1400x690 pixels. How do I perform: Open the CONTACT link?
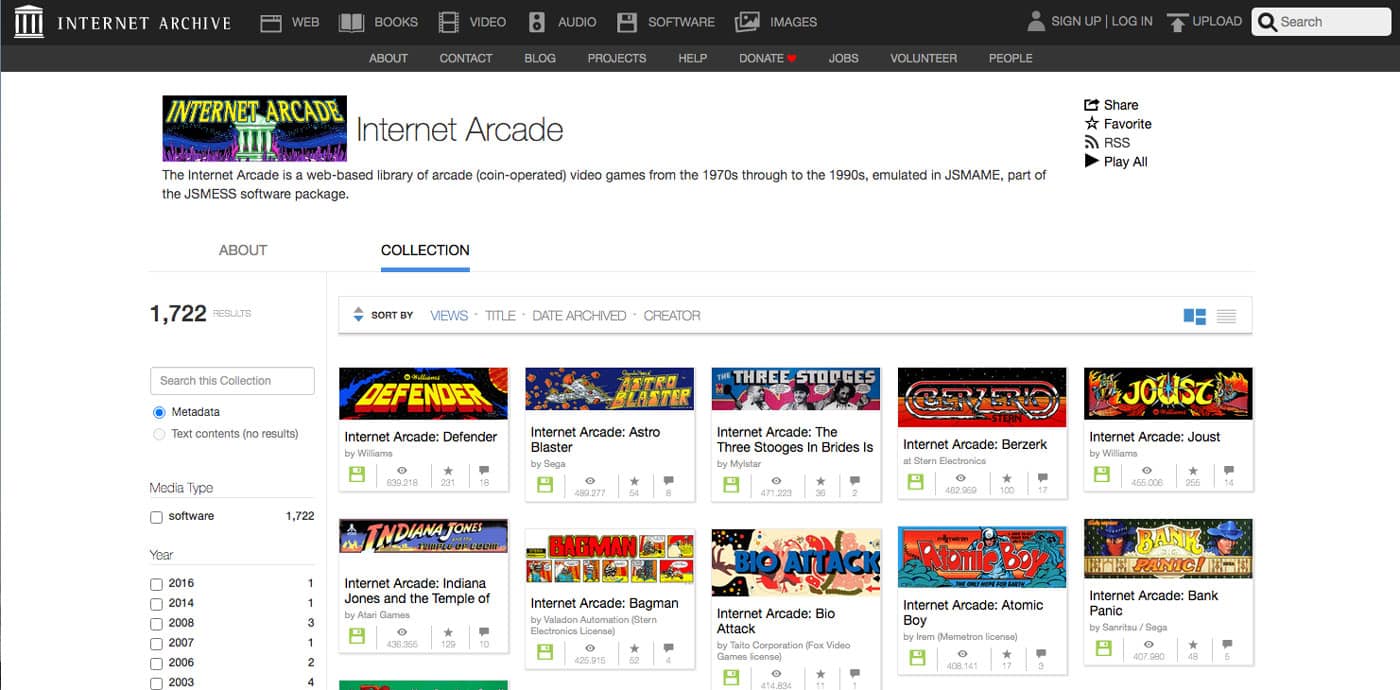pos(466,58)
